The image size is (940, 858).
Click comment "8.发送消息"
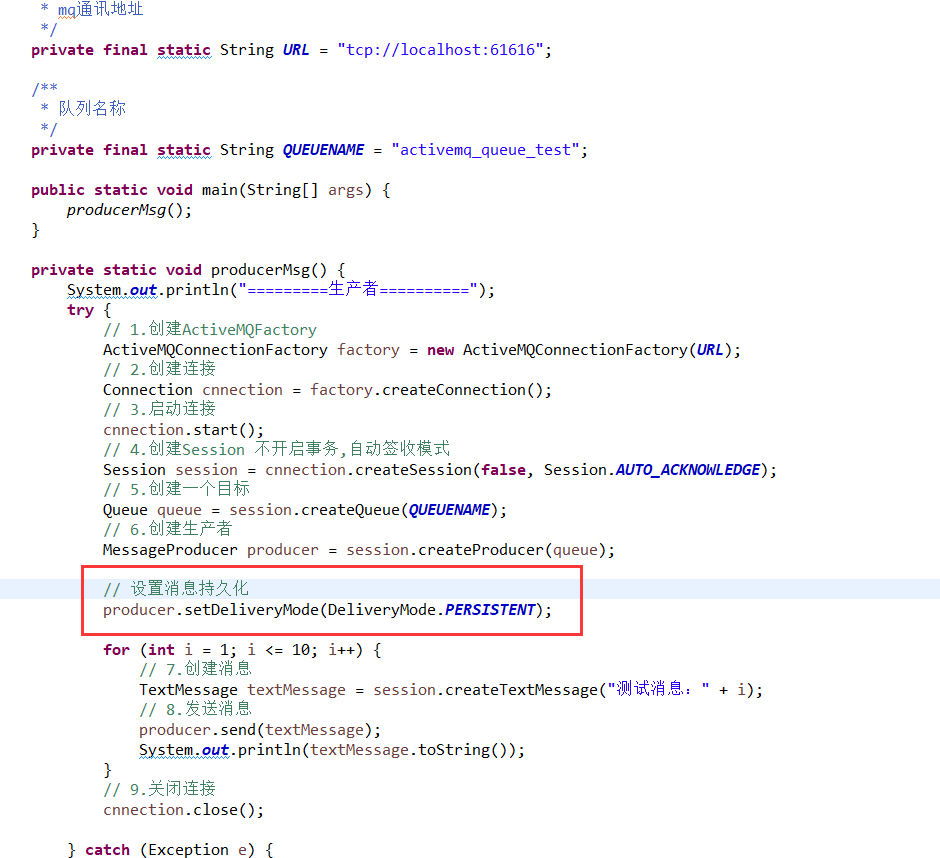coord(195,709)
